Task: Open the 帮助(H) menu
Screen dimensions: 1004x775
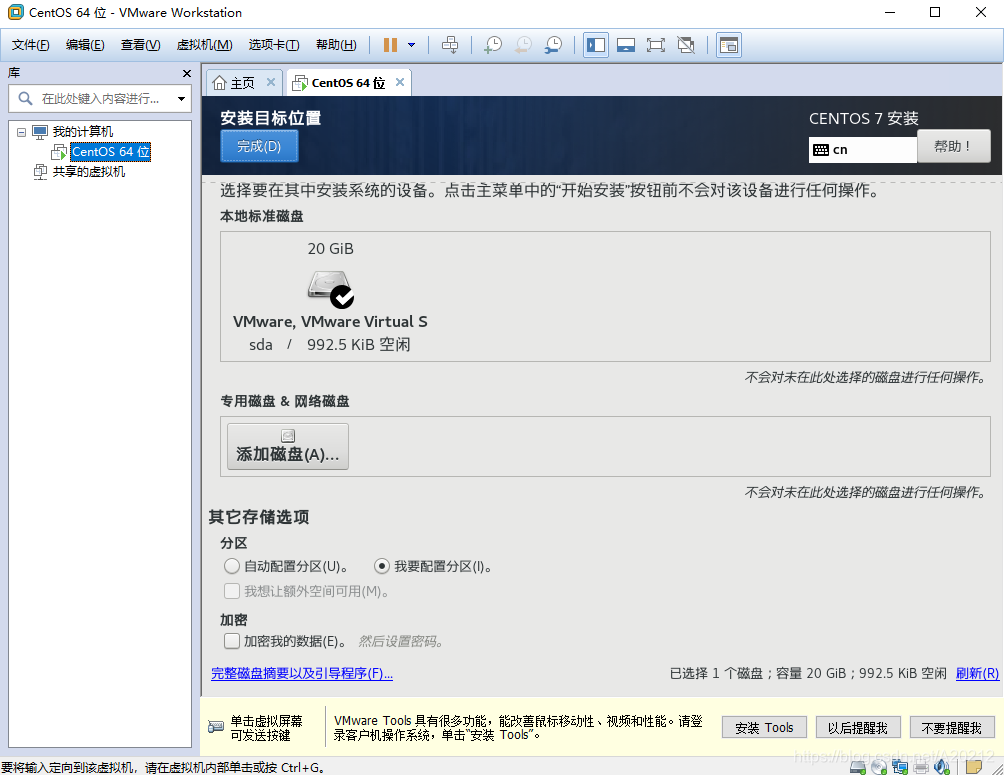Action: point(336,45)
